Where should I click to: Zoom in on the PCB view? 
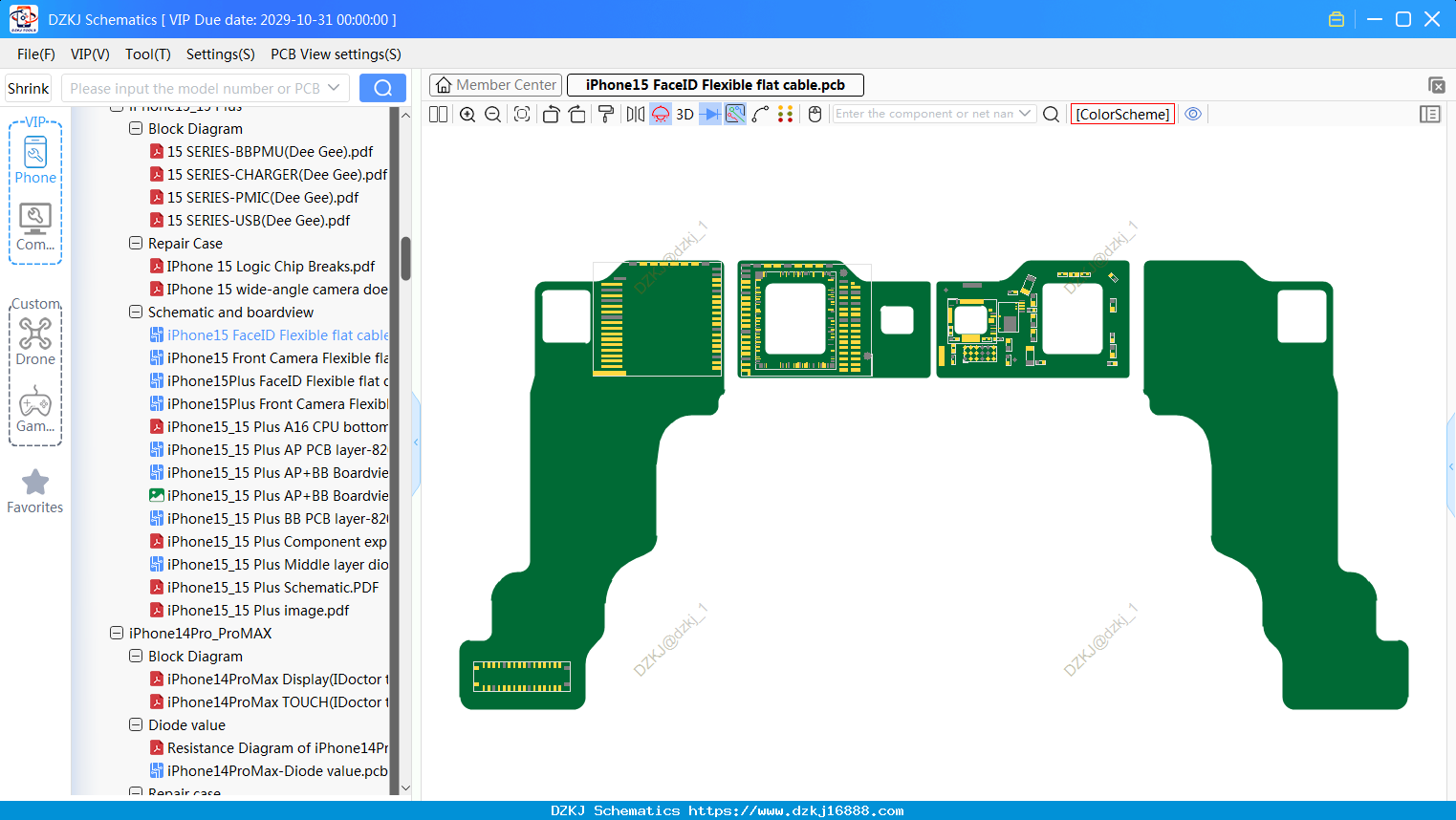coord(467,115)
